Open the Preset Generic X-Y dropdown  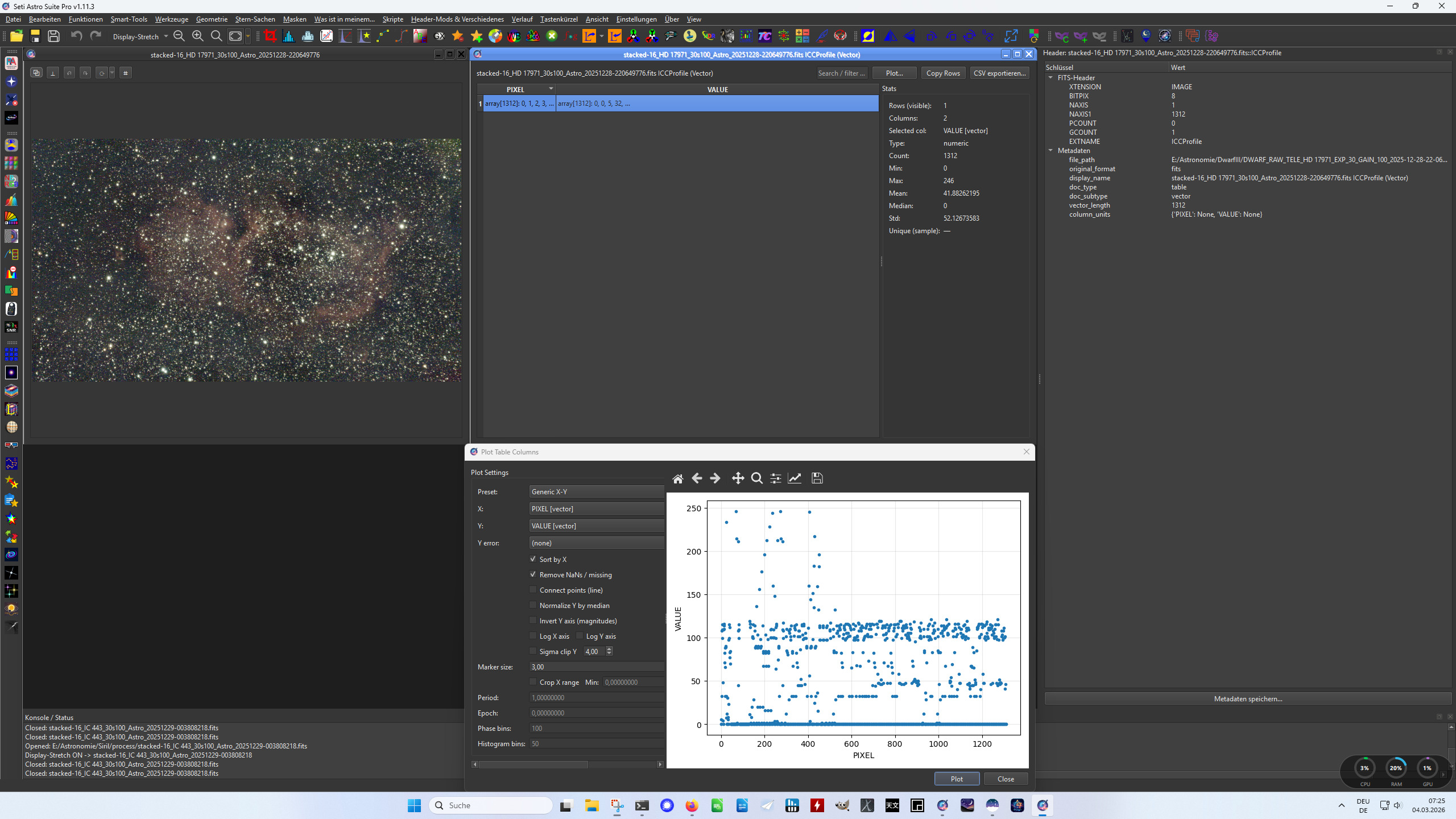click(596, 492)
